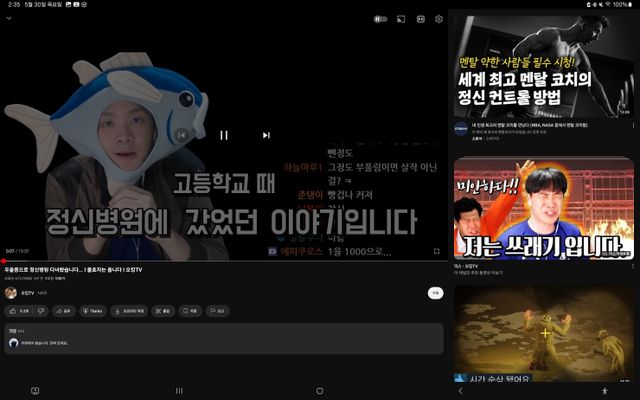Viewport: 640px width, 400px height.
Task: Pause the playing video
Action: click(224, 135)
